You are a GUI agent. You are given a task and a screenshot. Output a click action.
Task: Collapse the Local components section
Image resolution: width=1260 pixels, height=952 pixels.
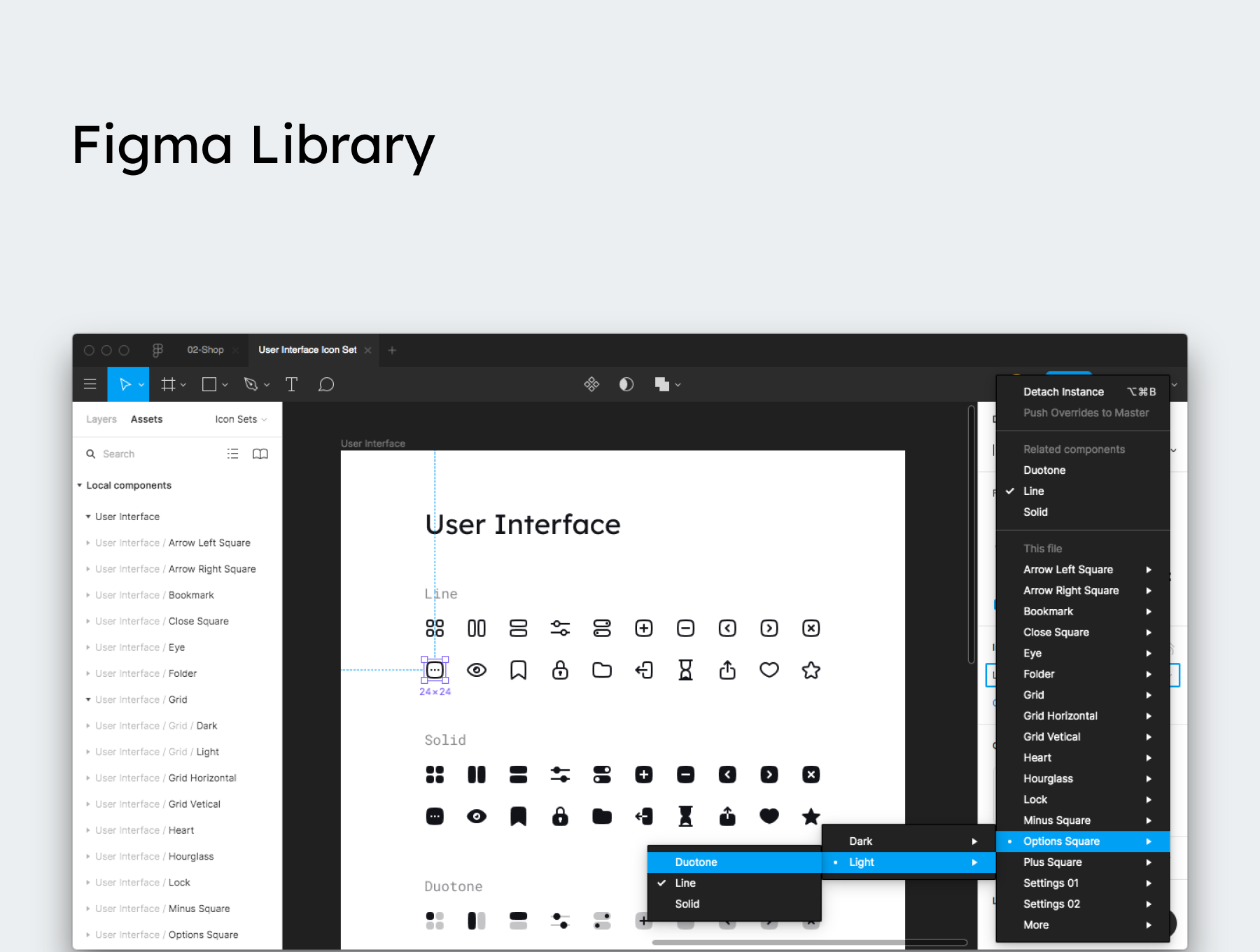coord(80,485)
